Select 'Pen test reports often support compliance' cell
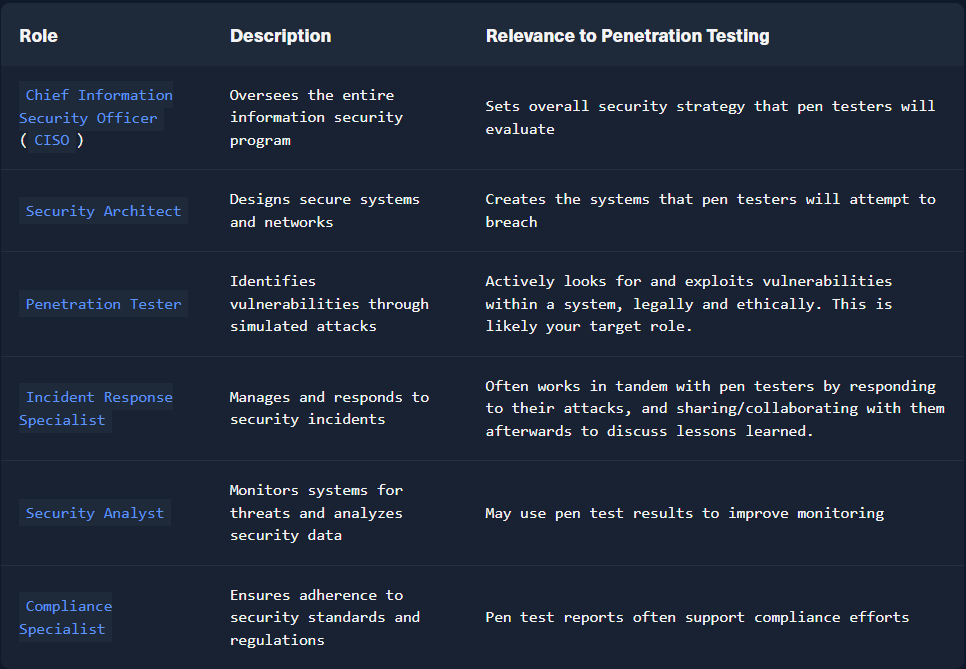Viewport: 966px width, 669px height. [x=697, y=617]
